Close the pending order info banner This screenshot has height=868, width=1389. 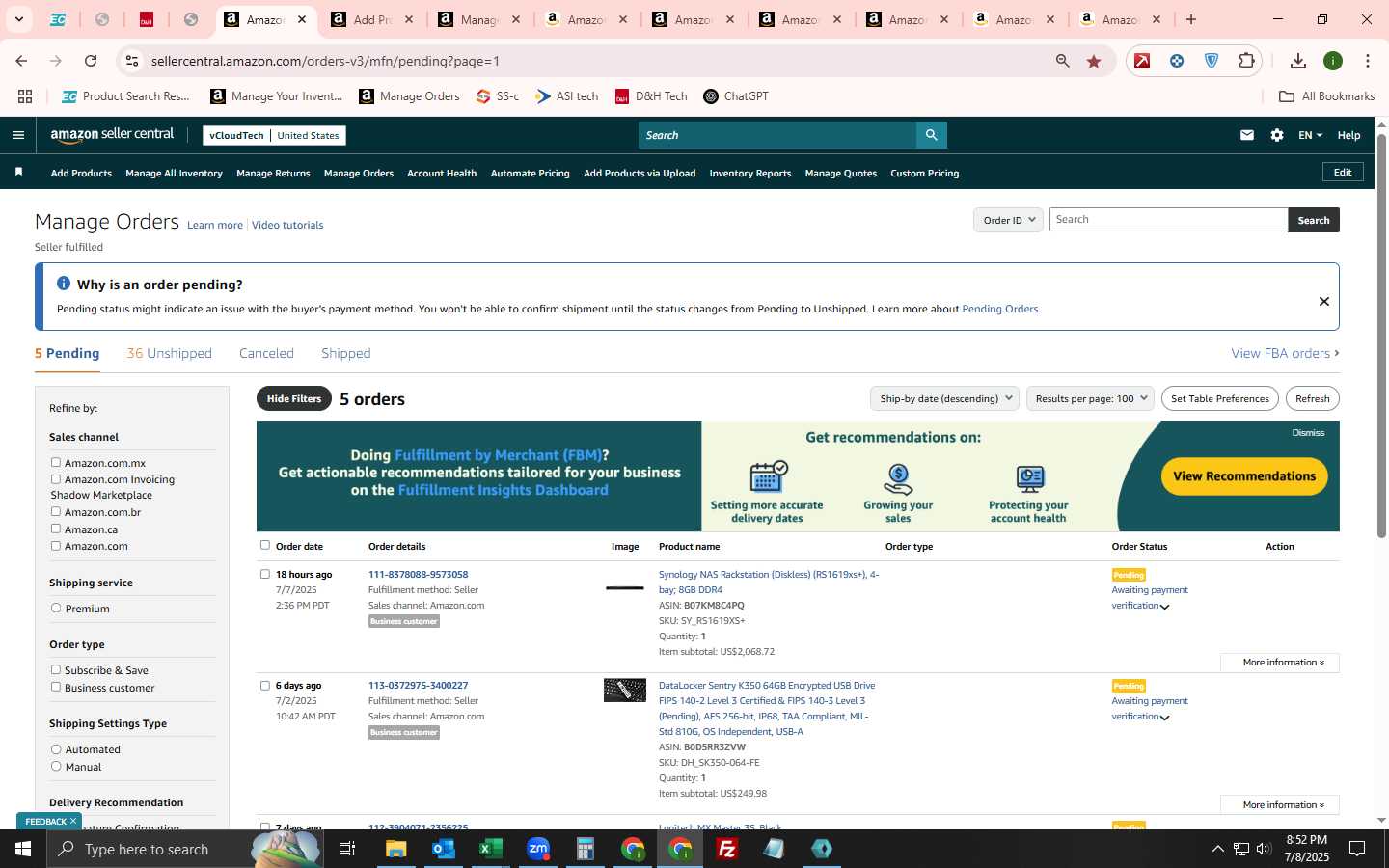[x=1324, y=301]
